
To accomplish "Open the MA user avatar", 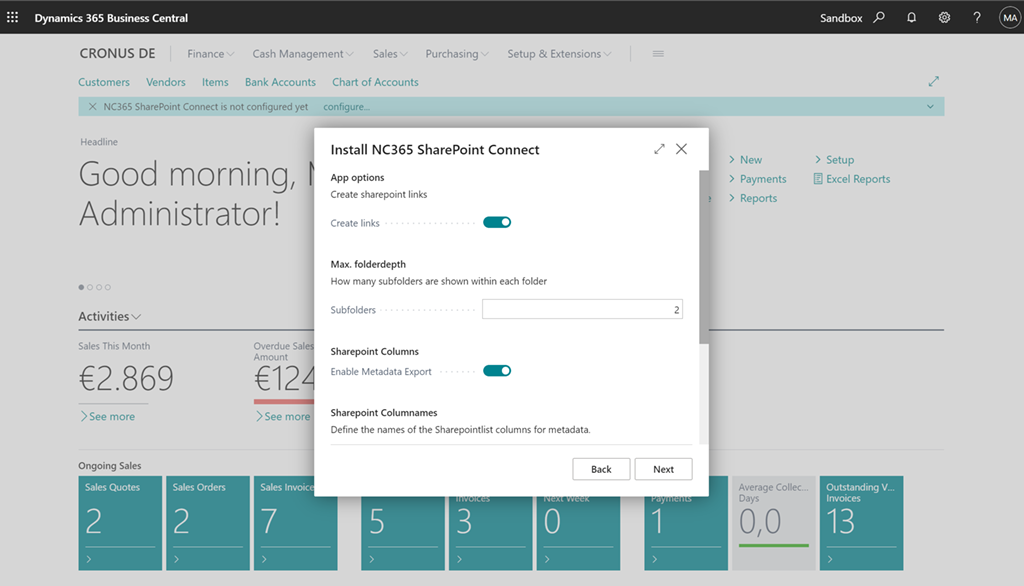I will [x=1010, y=18].
